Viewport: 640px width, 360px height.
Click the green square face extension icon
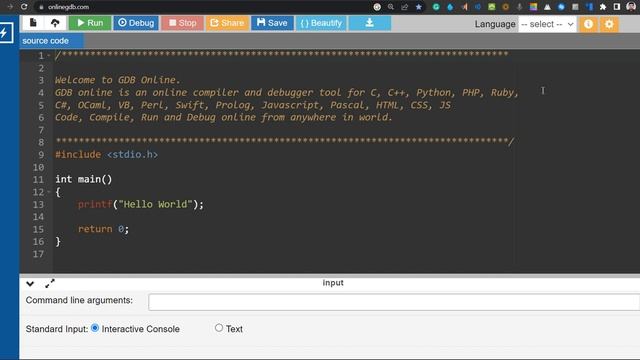point(491,7)
